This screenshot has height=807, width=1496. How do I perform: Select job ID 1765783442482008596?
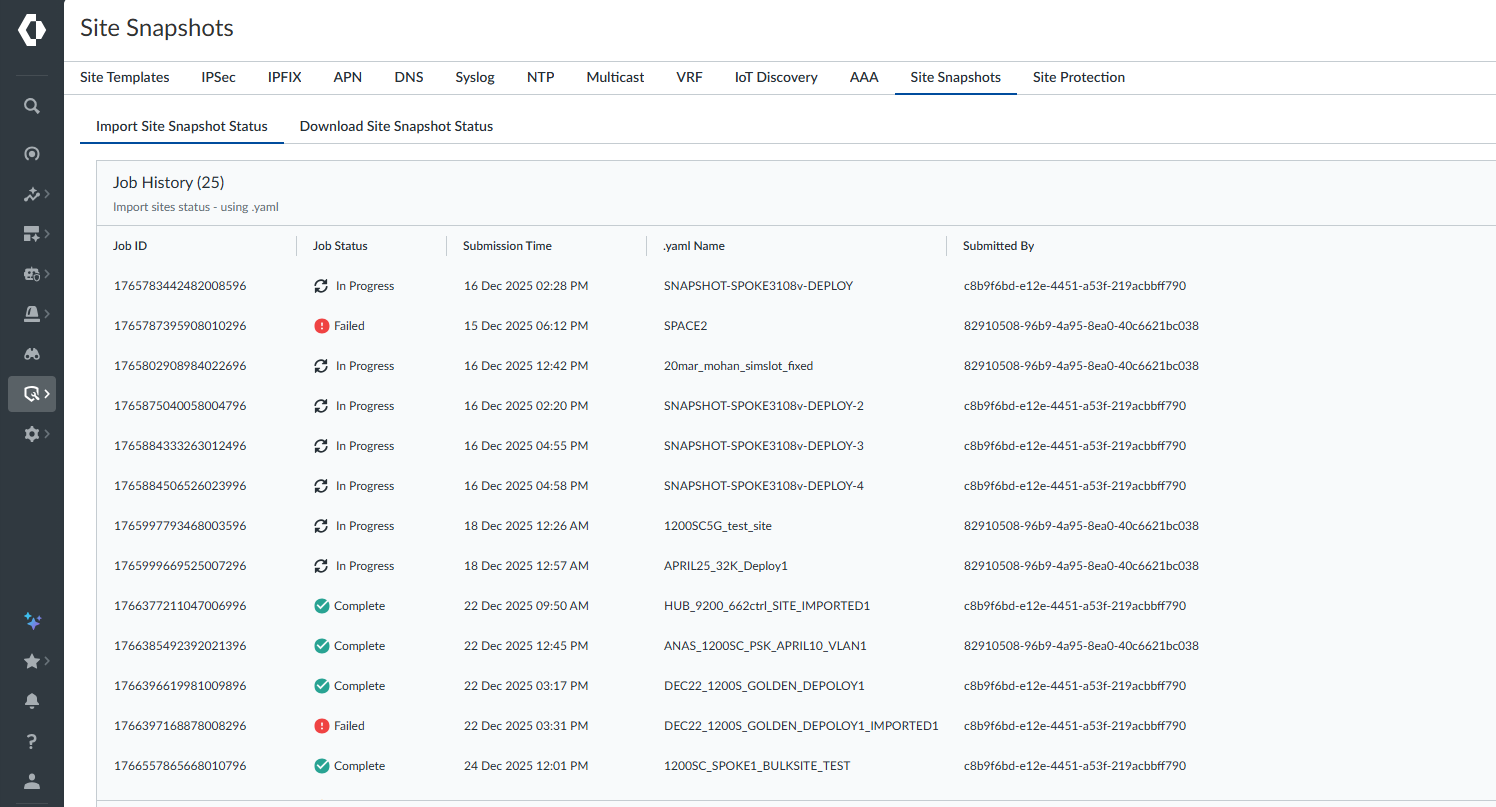(x=179, y=286)
